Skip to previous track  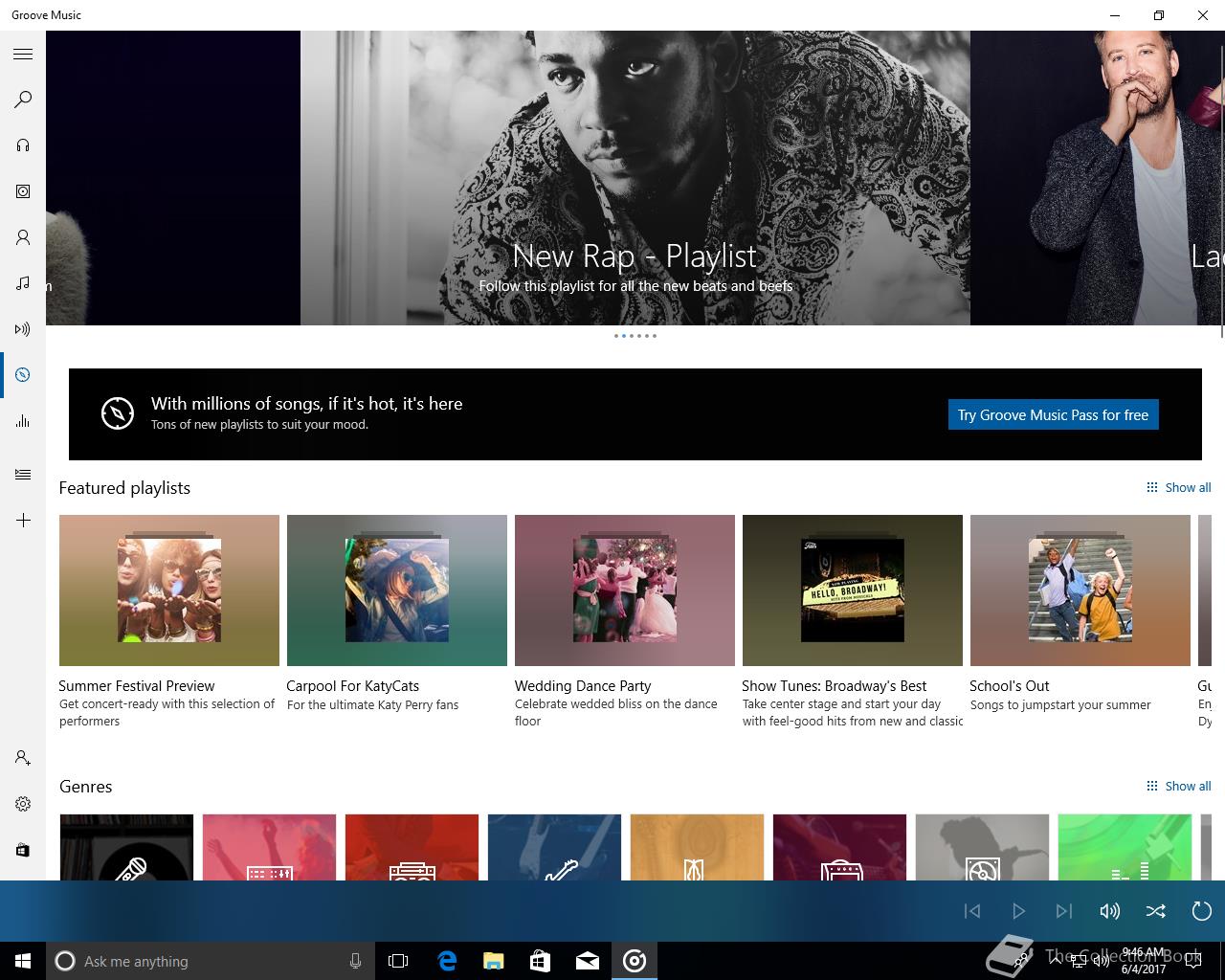coord(972,911)
